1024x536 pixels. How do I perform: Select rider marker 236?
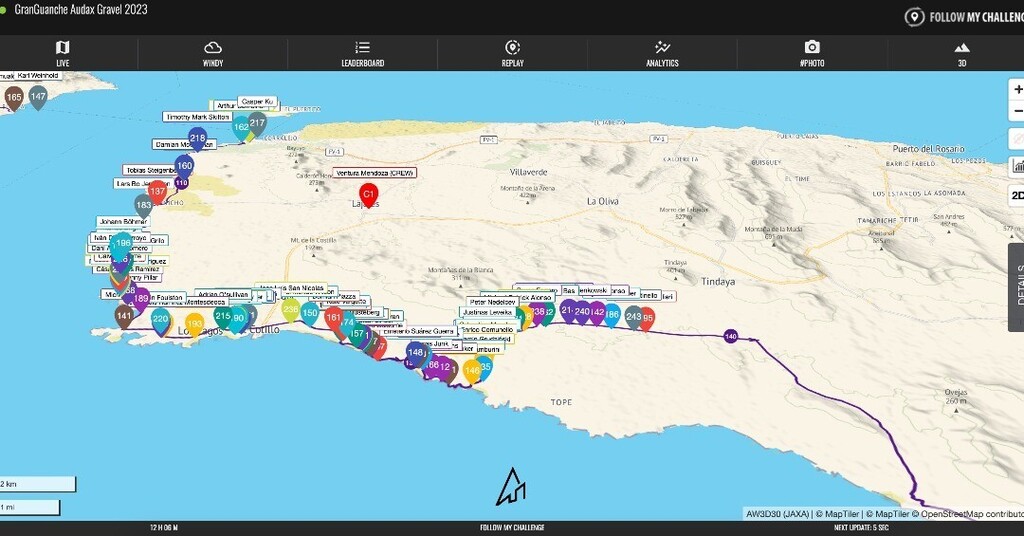[291, 310]
